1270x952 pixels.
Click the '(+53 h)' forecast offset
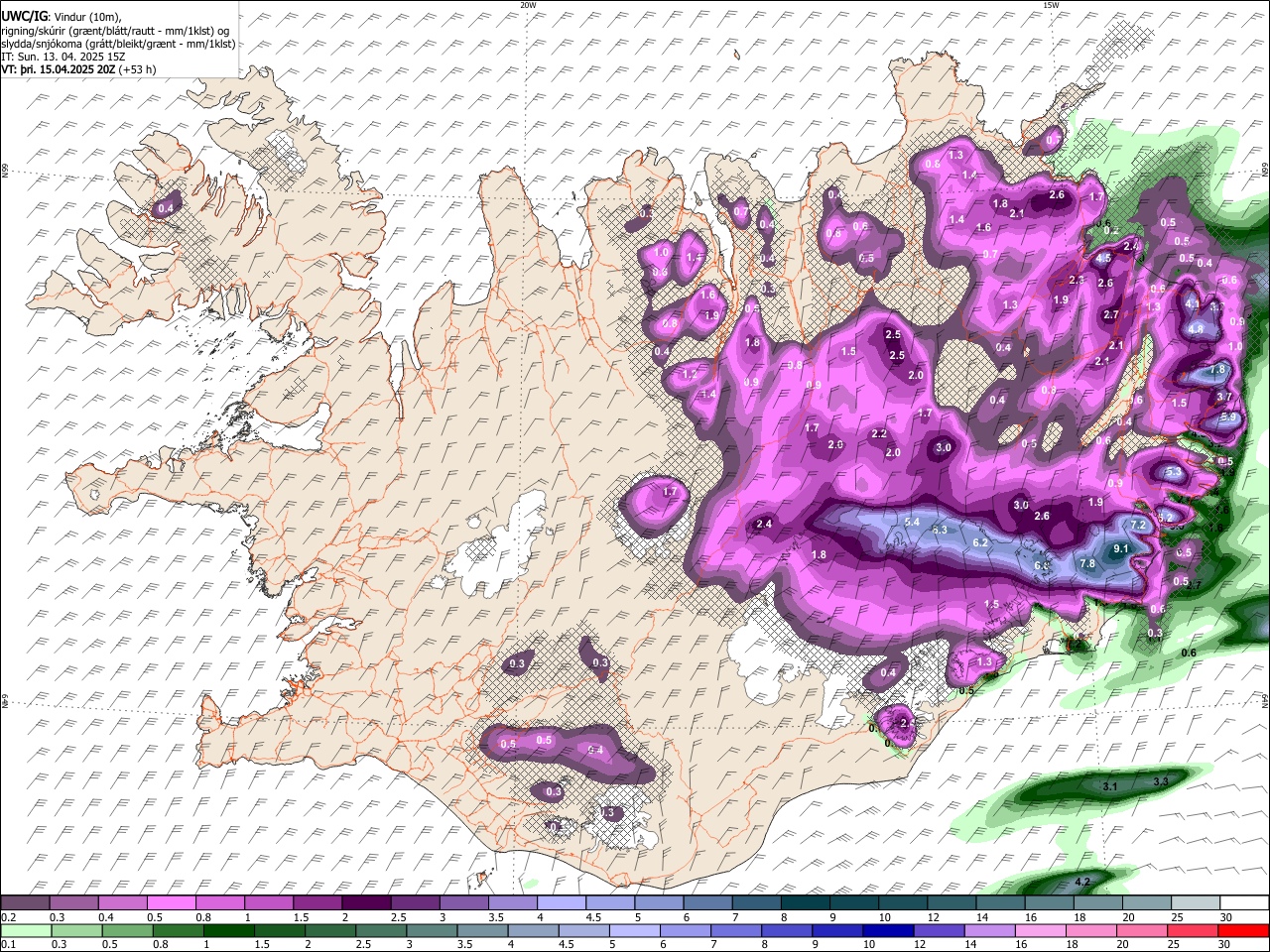pyautogui.click(x=138, y=69)
